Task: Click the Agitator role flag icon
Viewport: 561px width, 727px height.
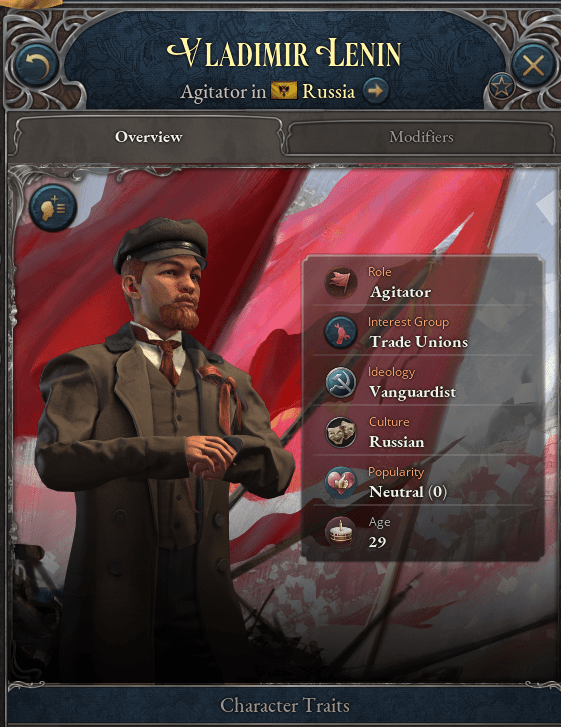Action: (340, 282)
